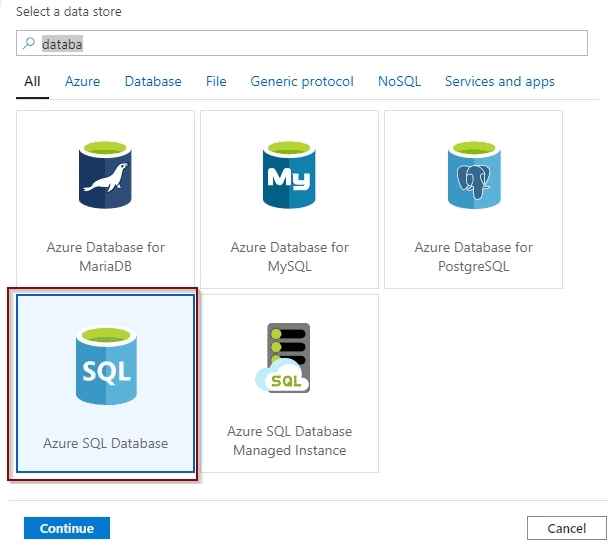Select 'Azure SQL Database Managed Instance' label

(x=289, y=441)
